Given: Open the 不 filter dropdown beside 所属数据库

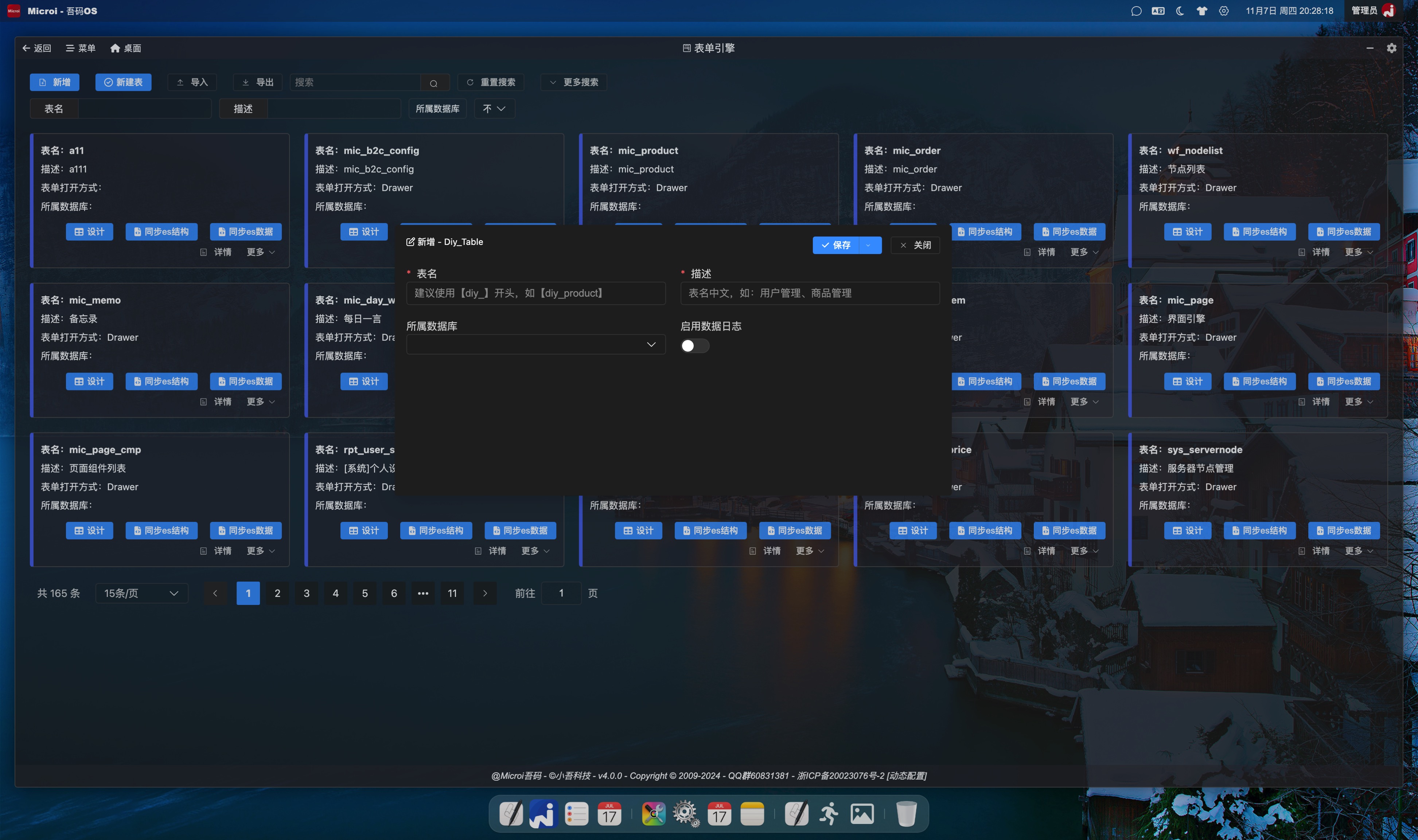Looking at the screenshot, I should pyautogui.click(x=494, y=109).
